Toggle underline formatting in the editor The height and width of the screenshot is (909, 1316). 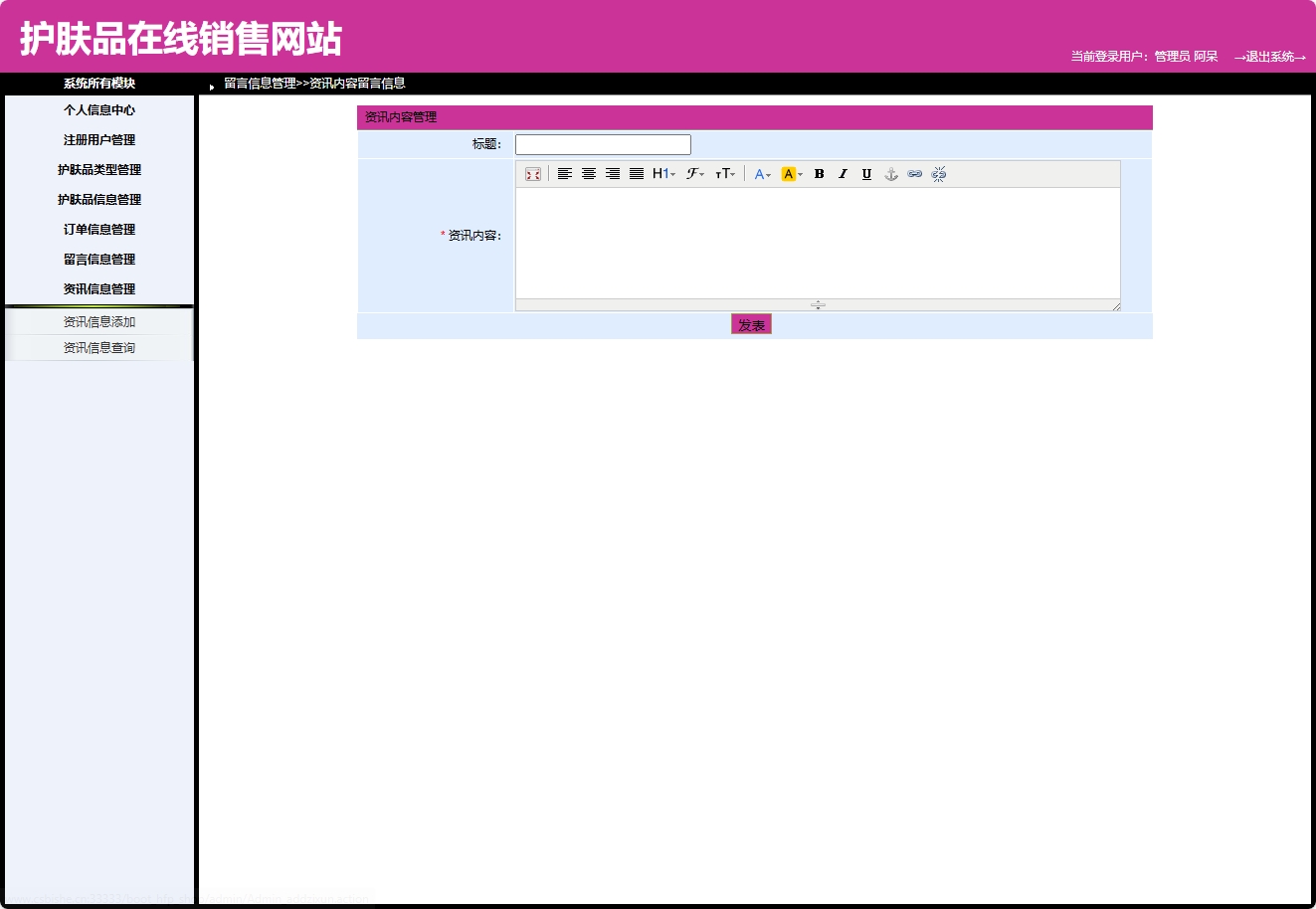pyautogui.click(x=866, y=173)
